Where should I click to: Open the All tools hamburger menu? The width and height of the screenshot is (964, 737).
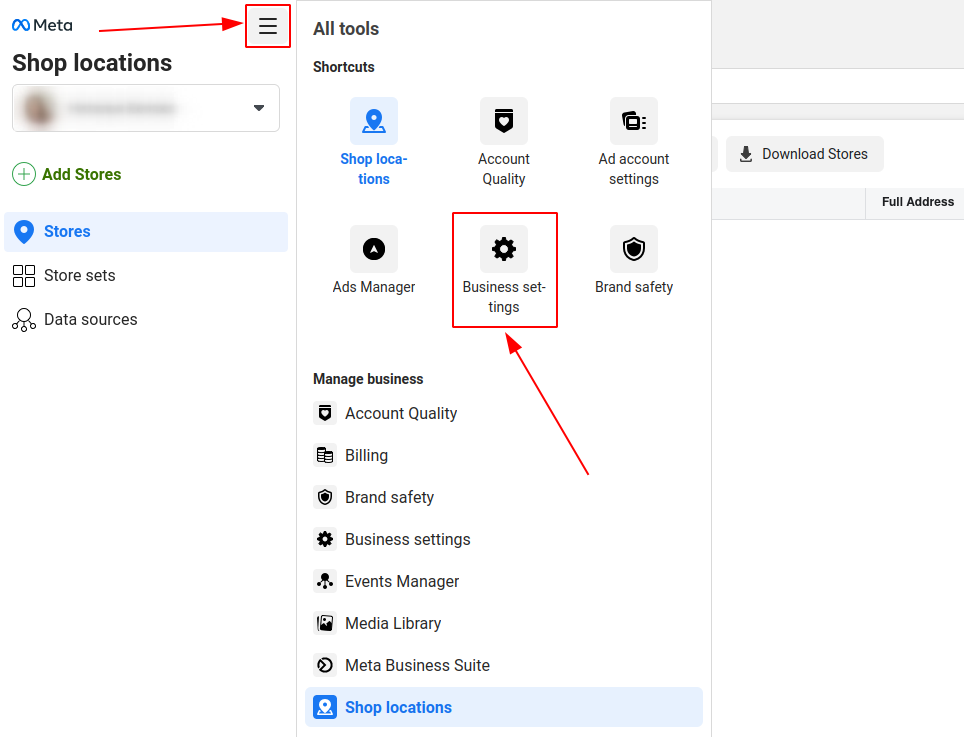click(x=267, y=26)
